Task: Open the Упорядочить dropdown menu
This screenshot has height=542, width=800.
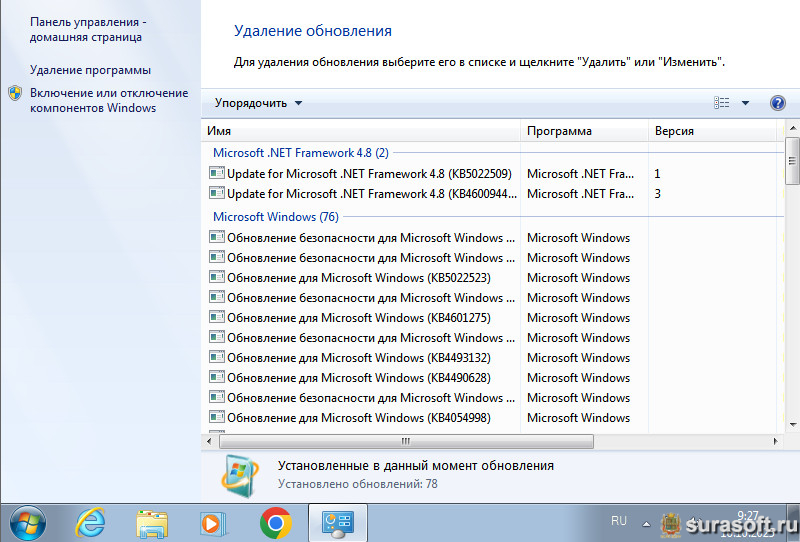Action: coord(258,103)
